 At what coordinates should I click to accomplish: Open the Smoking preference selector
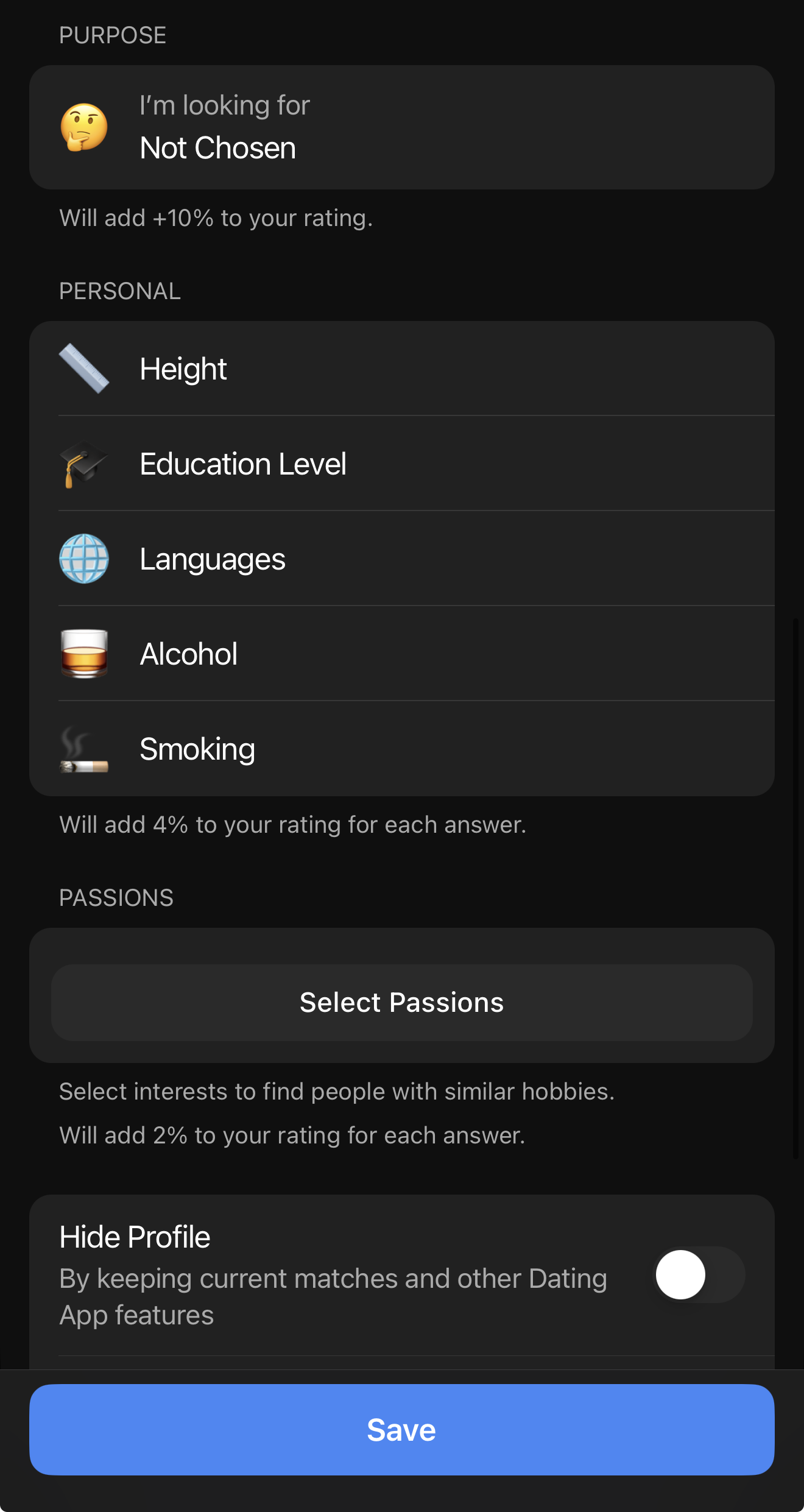(402, 749)
